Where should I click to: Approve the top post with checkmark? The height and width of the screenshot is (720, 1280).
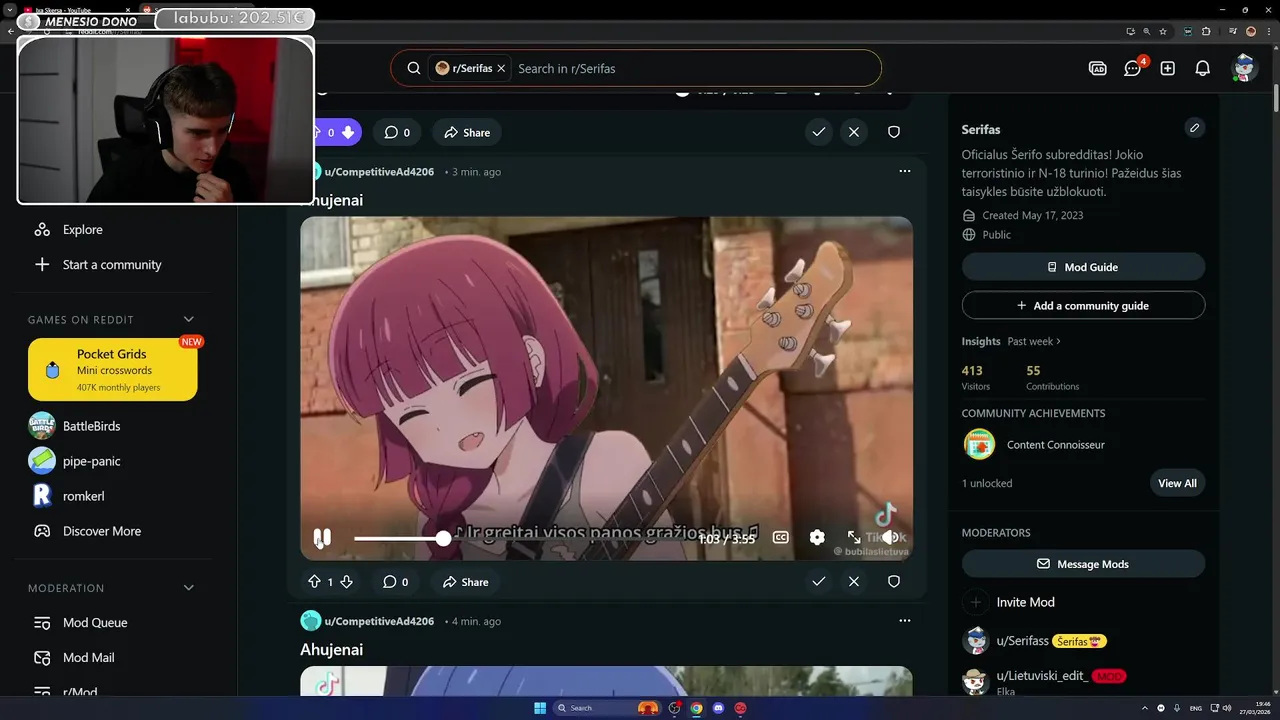(x=819, y=132)
